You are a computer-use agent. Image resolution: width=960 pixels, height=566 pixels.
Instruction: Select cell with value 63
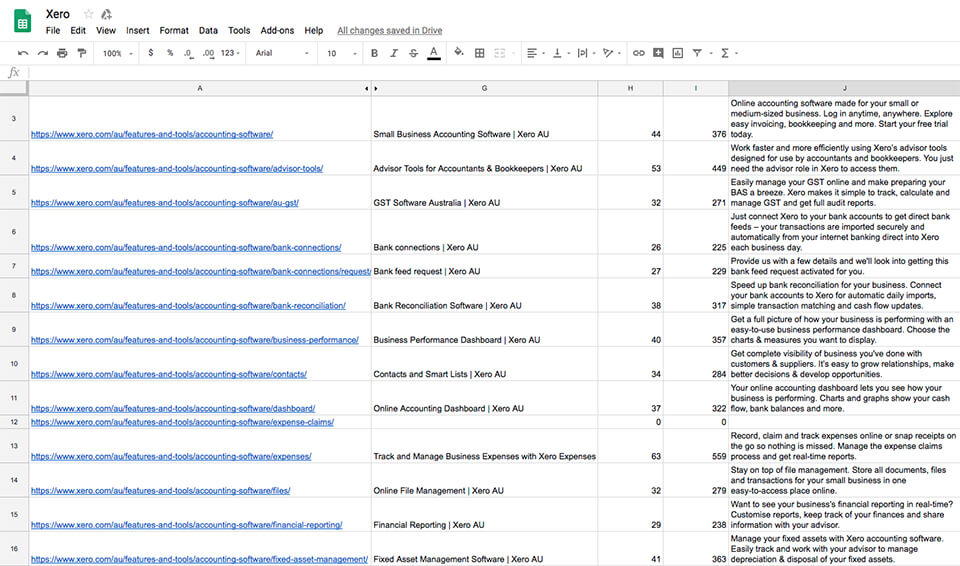631,446
